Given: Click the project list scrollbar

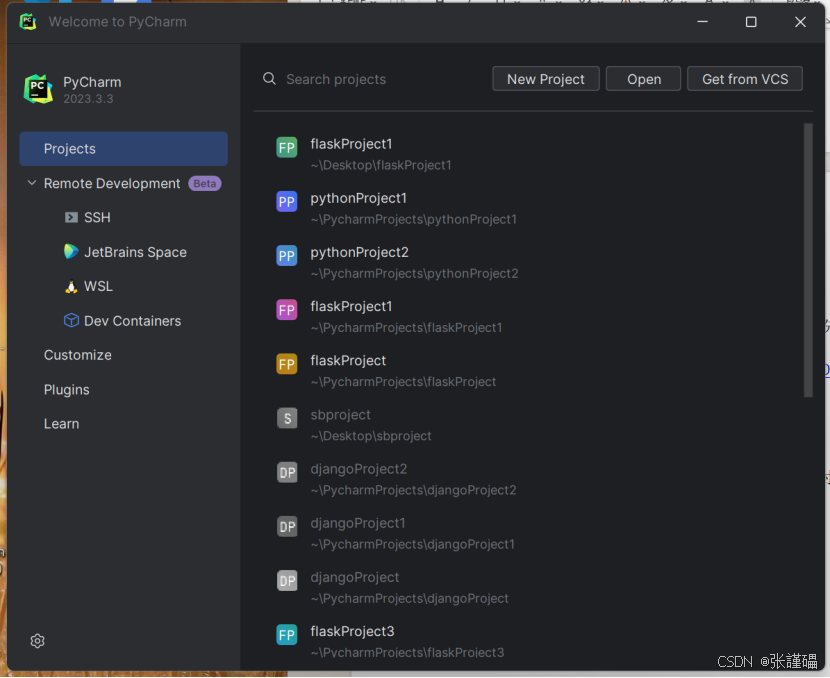Looking at the screenshot, I should pyautogui.click(x=808, y=260).
